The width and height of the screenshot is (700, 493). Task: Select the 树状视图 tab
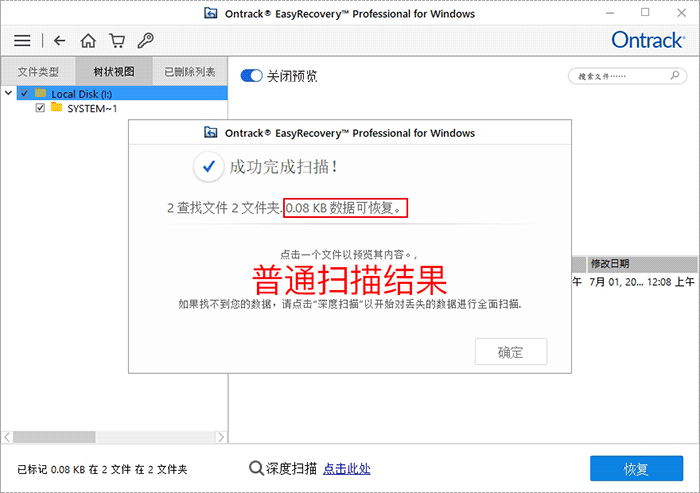pyautogui.click(x=114, y=71)
